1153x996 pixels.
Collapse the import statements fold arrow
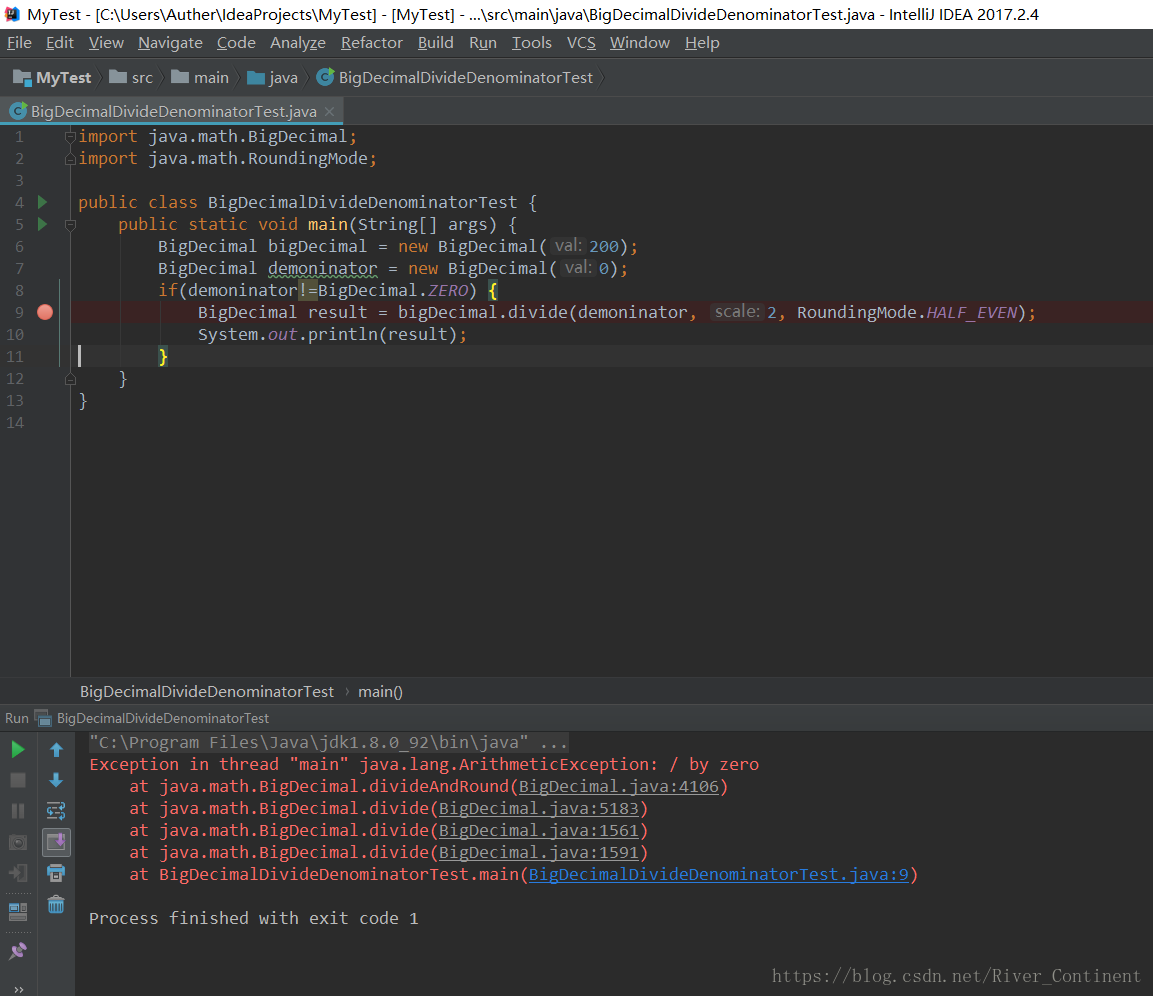69,136
